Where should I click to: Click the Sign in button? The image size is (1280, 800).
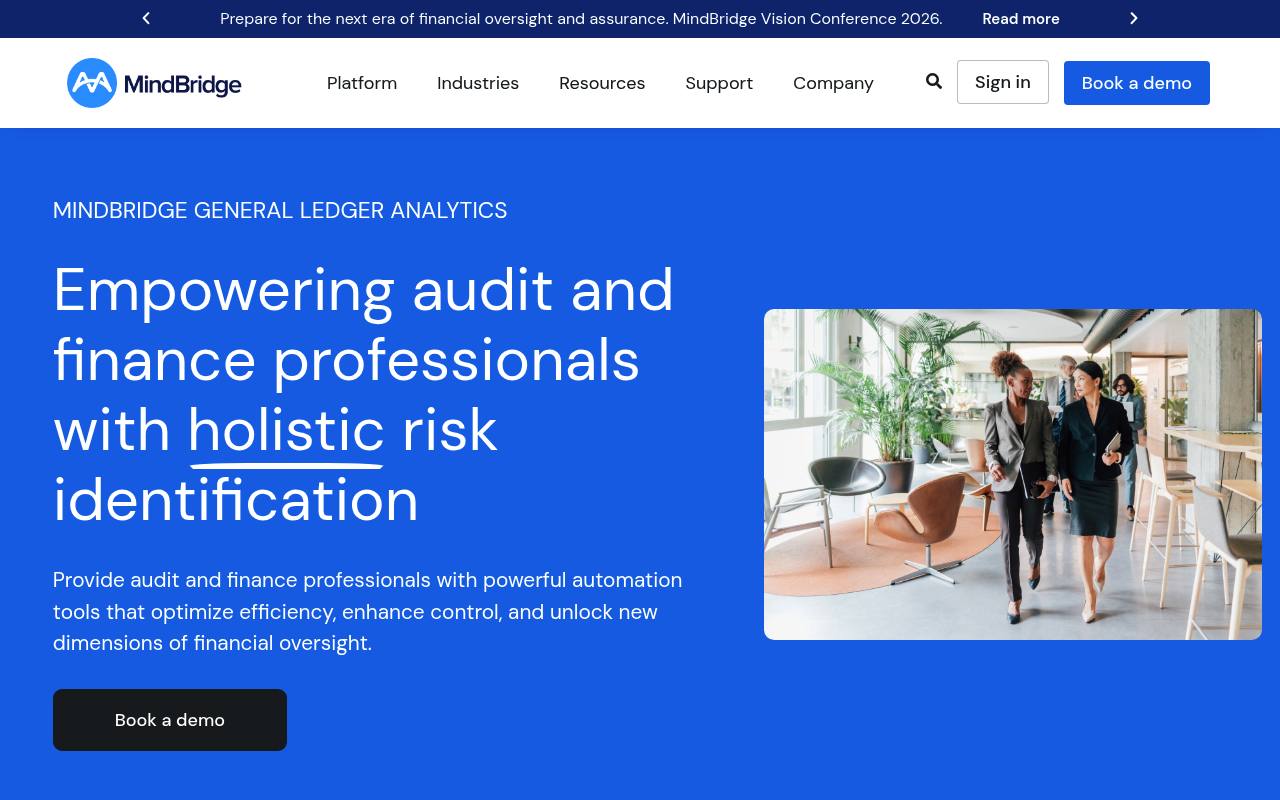click(x=1003, y=82)
